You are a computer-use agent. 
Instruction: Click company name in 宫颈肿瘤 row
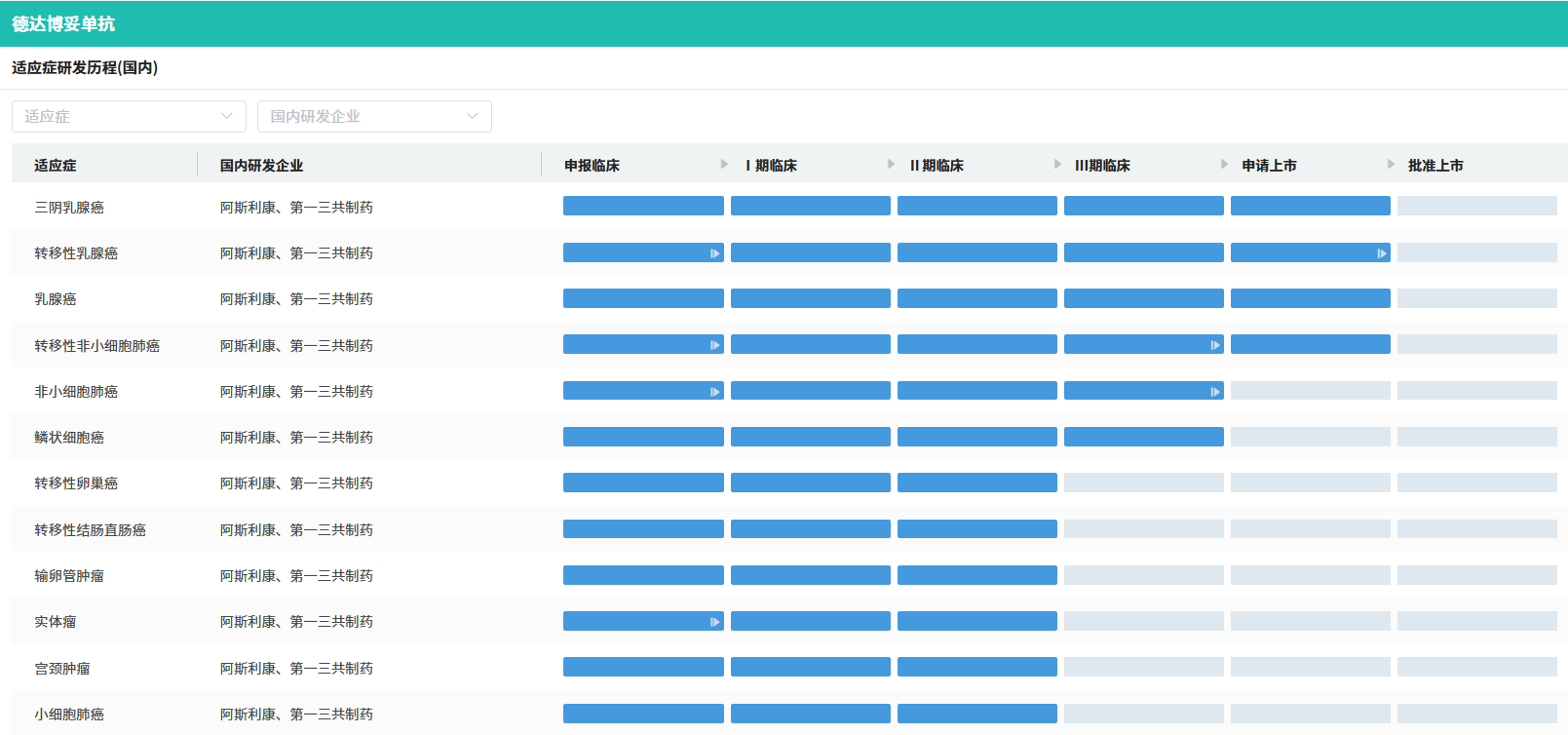click(x=296, y=669)
